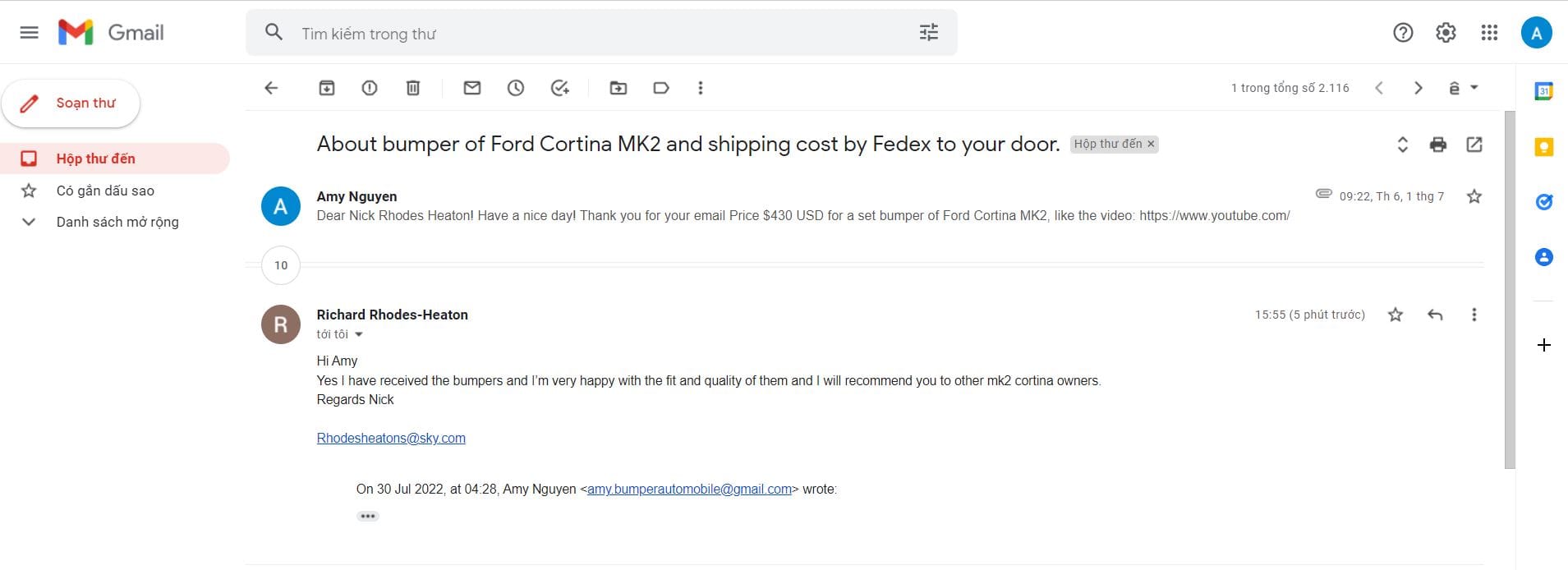
Task: Print all messages in conversation
Action: click(x=1438, y=145)
